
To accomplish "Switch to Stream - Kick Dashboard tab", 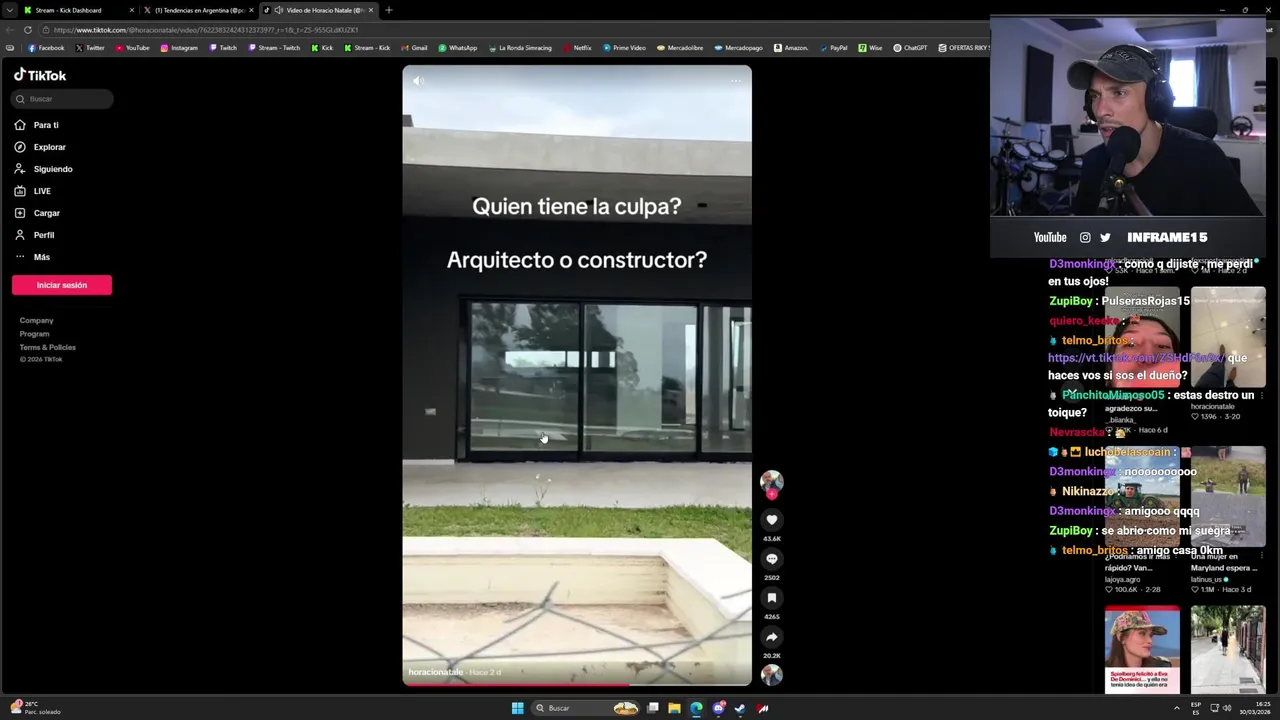I will click(x=78, y=10).
